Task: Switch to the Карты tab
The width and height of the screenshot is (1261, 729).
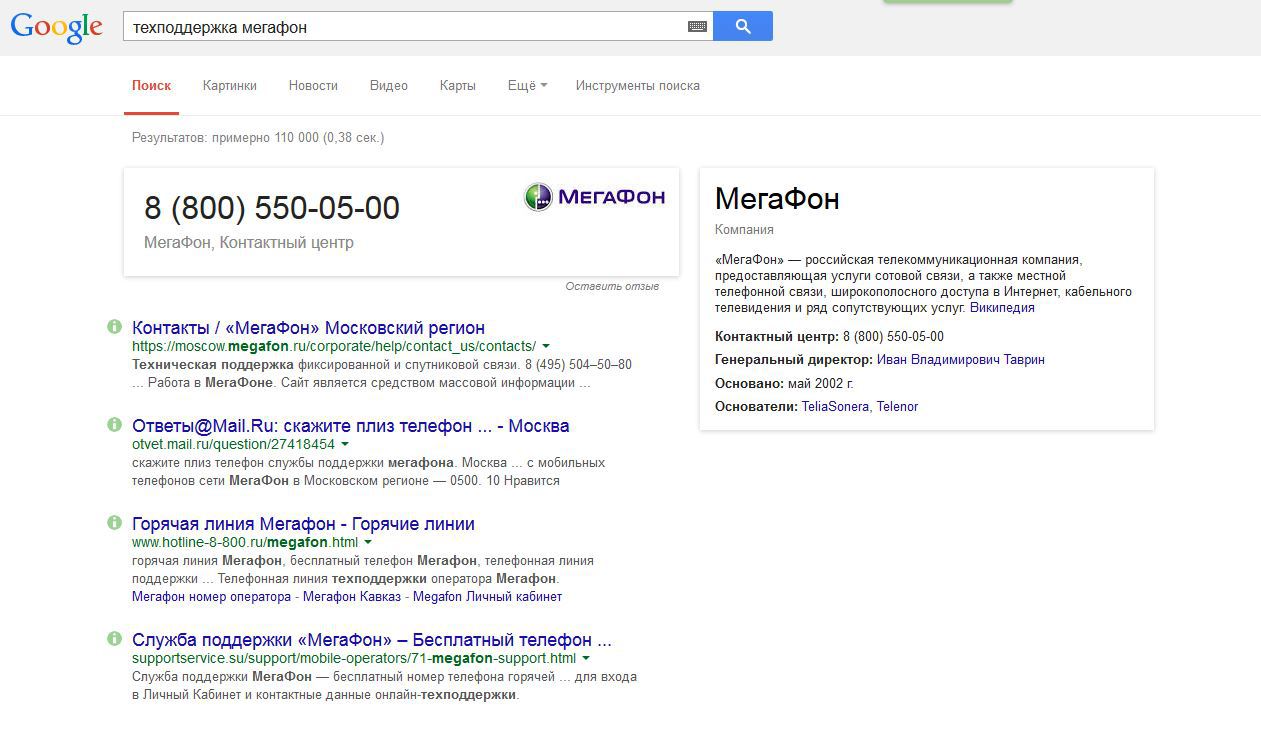Action: pyautogui.click(x=458, y=86)
